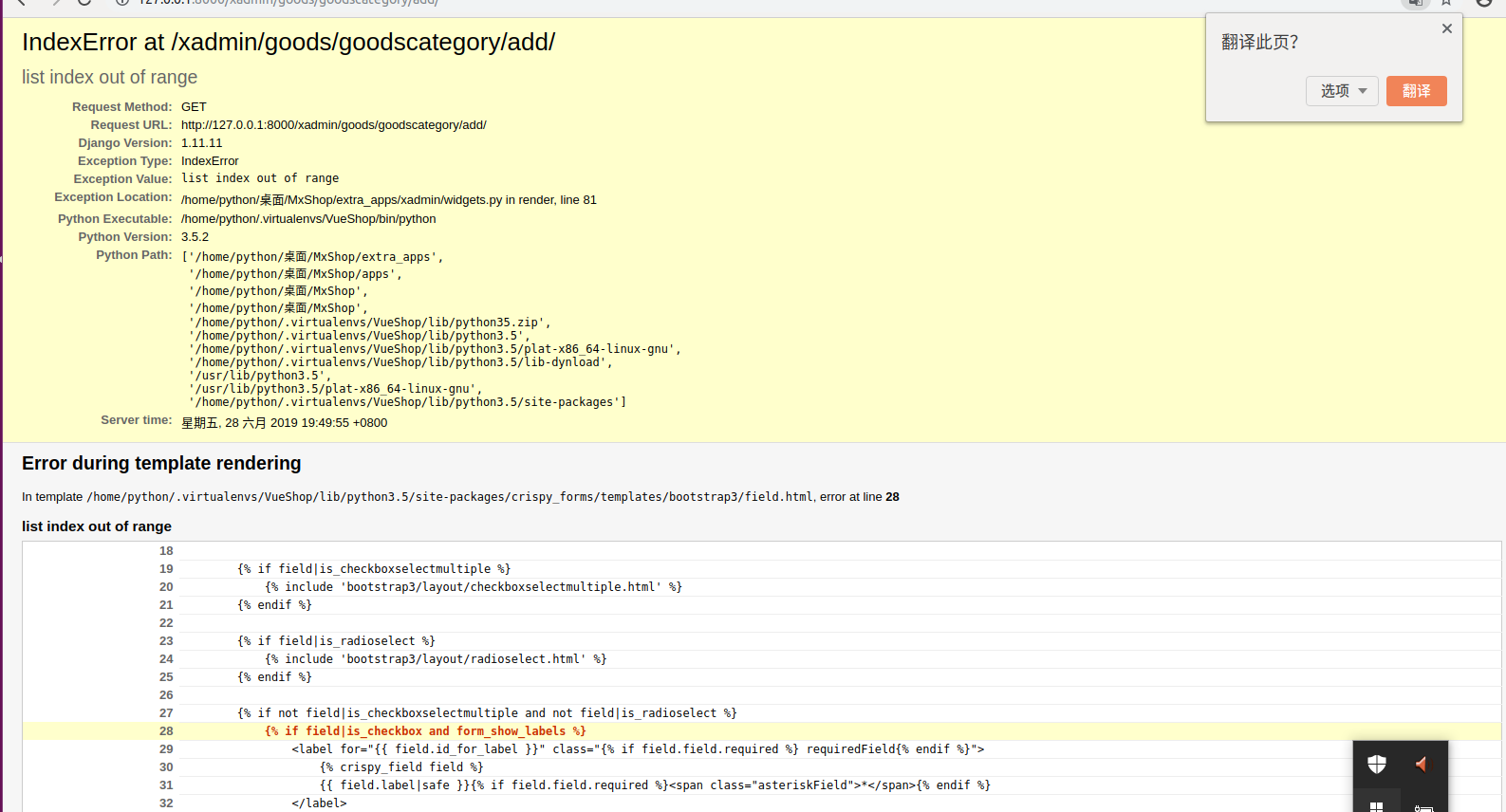Image resolution: width=1506 pixels, height=812 pixels.
Task: Click the site-packages Python Path entry
Action: tap(408, 402)
